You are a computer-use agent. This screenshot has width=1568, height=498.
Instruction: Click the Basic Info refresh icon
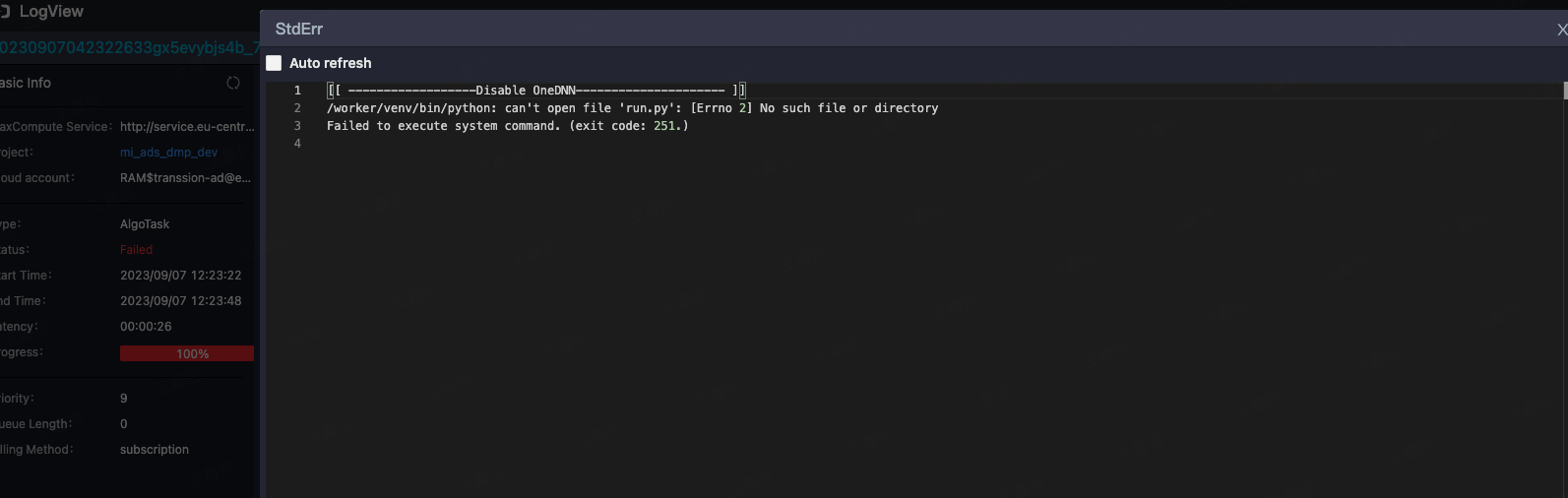click(233, 83)
